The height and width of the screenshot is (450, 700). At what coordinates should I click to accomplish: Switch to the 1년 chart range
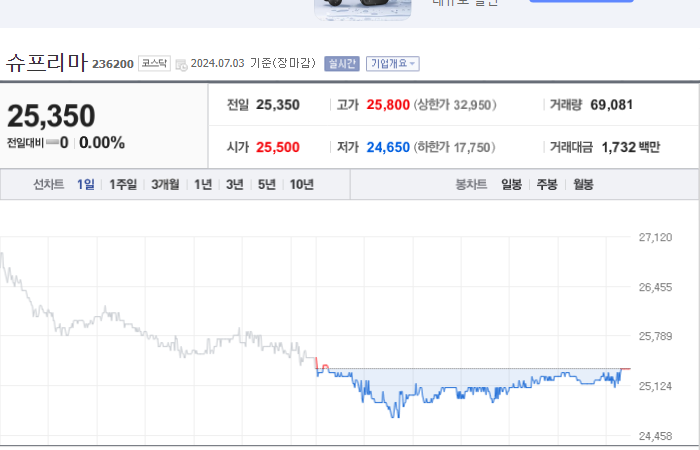tap(203, 184)
